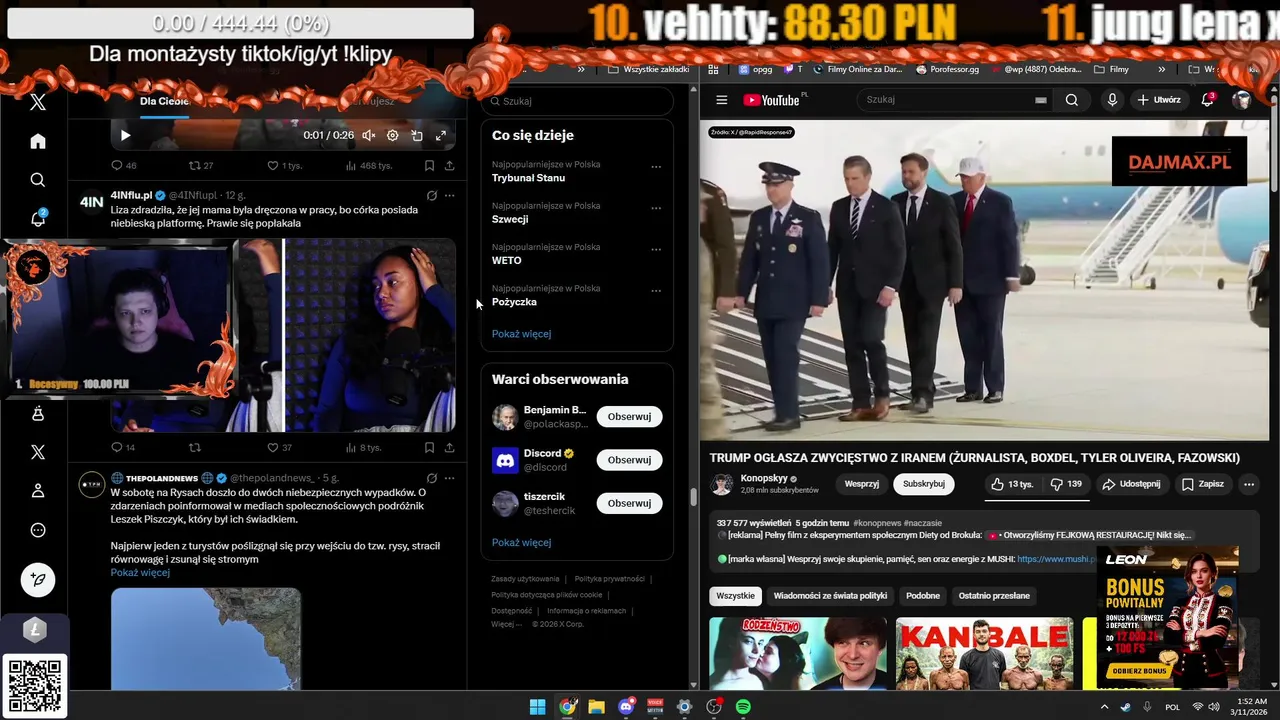Open Grok icon on 4INflu.pl tweet
1280x720 pixels.
[x=431, y=195]
